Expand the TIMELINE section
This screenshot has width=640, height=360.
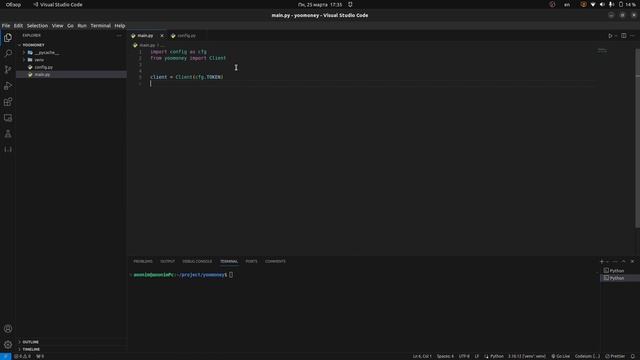click(x=31, y=349)
